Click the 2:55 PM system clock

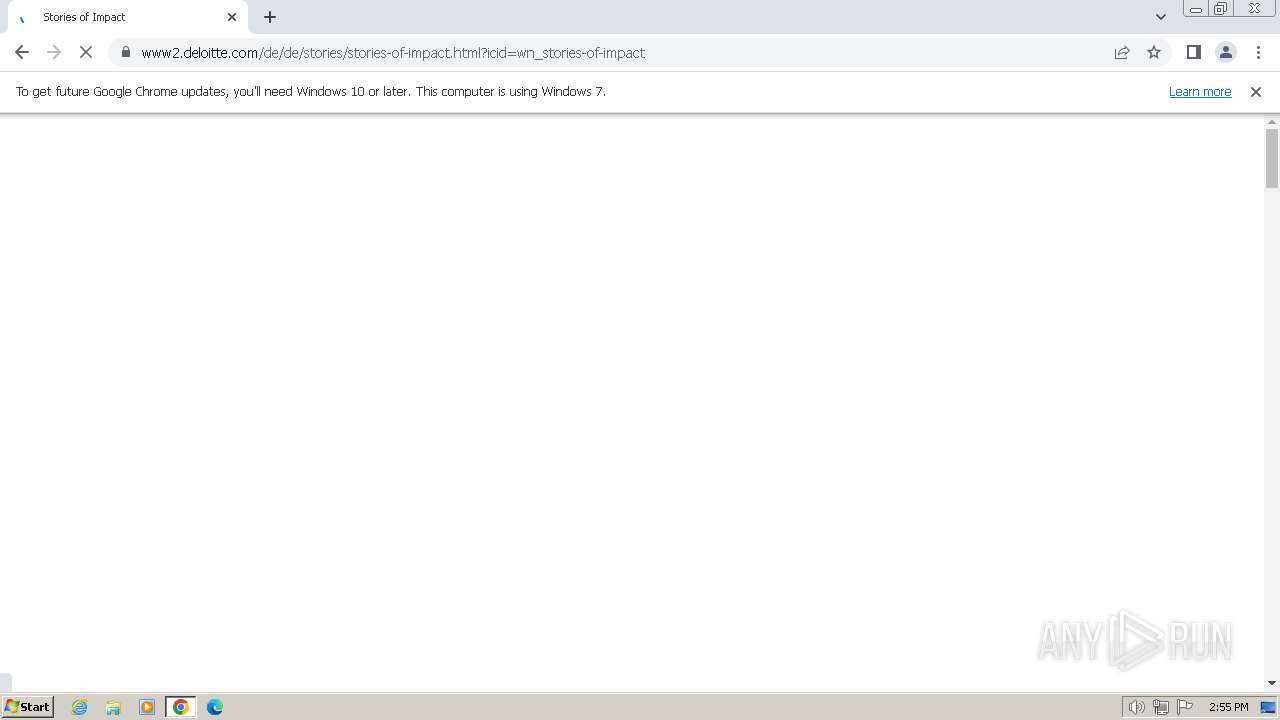(1228, 707)
